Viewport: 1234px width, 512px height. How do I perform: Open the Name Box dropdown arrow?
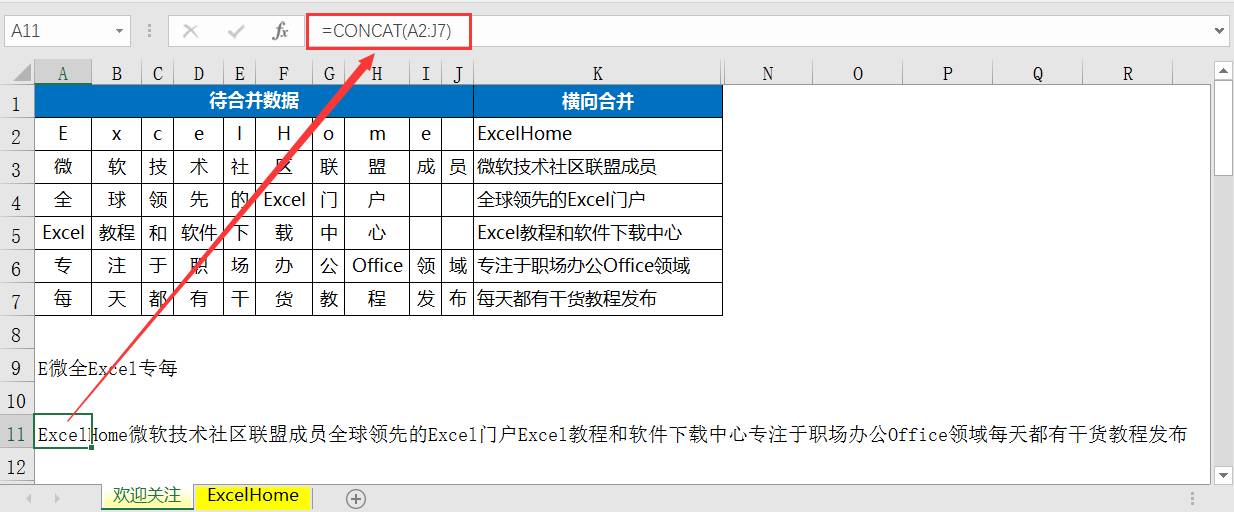[120, 31]
